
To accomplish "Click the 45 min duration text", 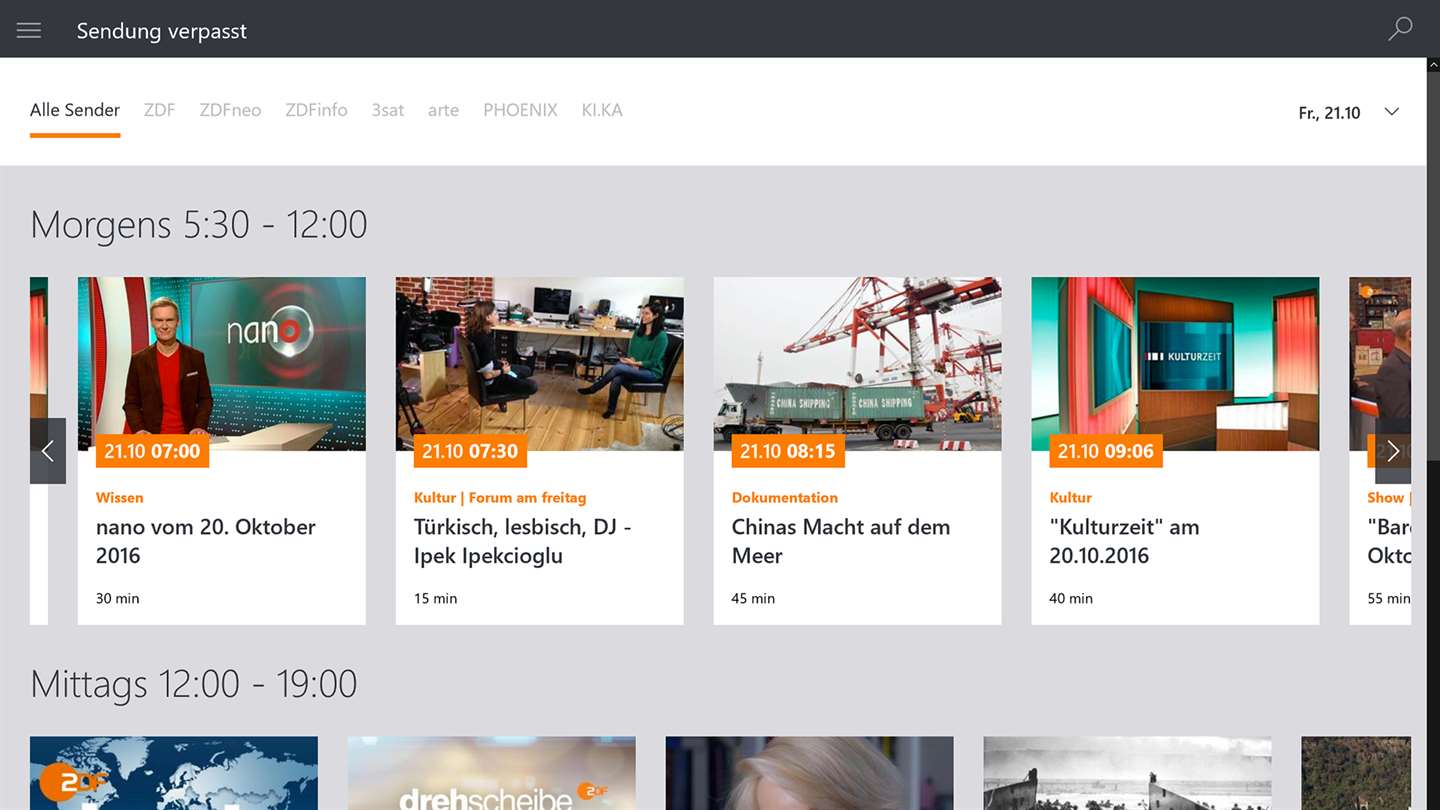I will tap(754, 598).
